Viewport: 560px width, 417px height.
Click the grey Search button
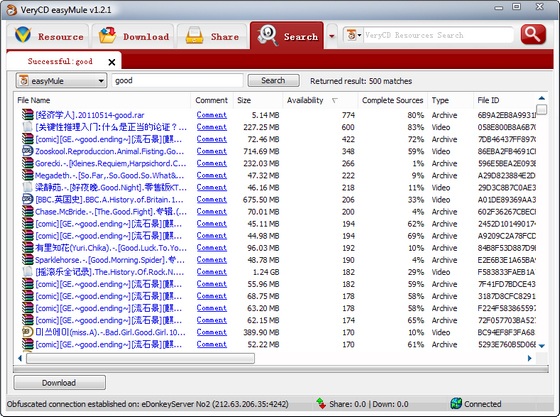273,81
